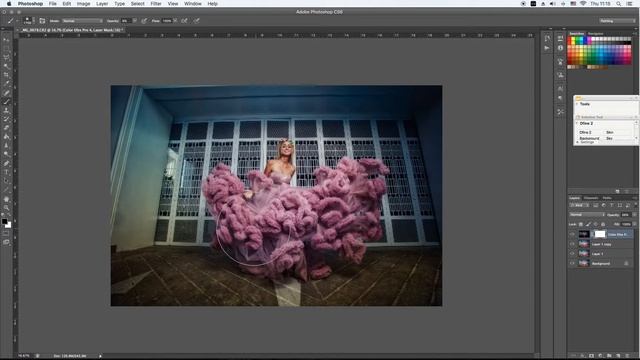Image resolution: width=640 pixels, height=360 pixels.
Task: Open the Filter menu
Action: (156, 4)
